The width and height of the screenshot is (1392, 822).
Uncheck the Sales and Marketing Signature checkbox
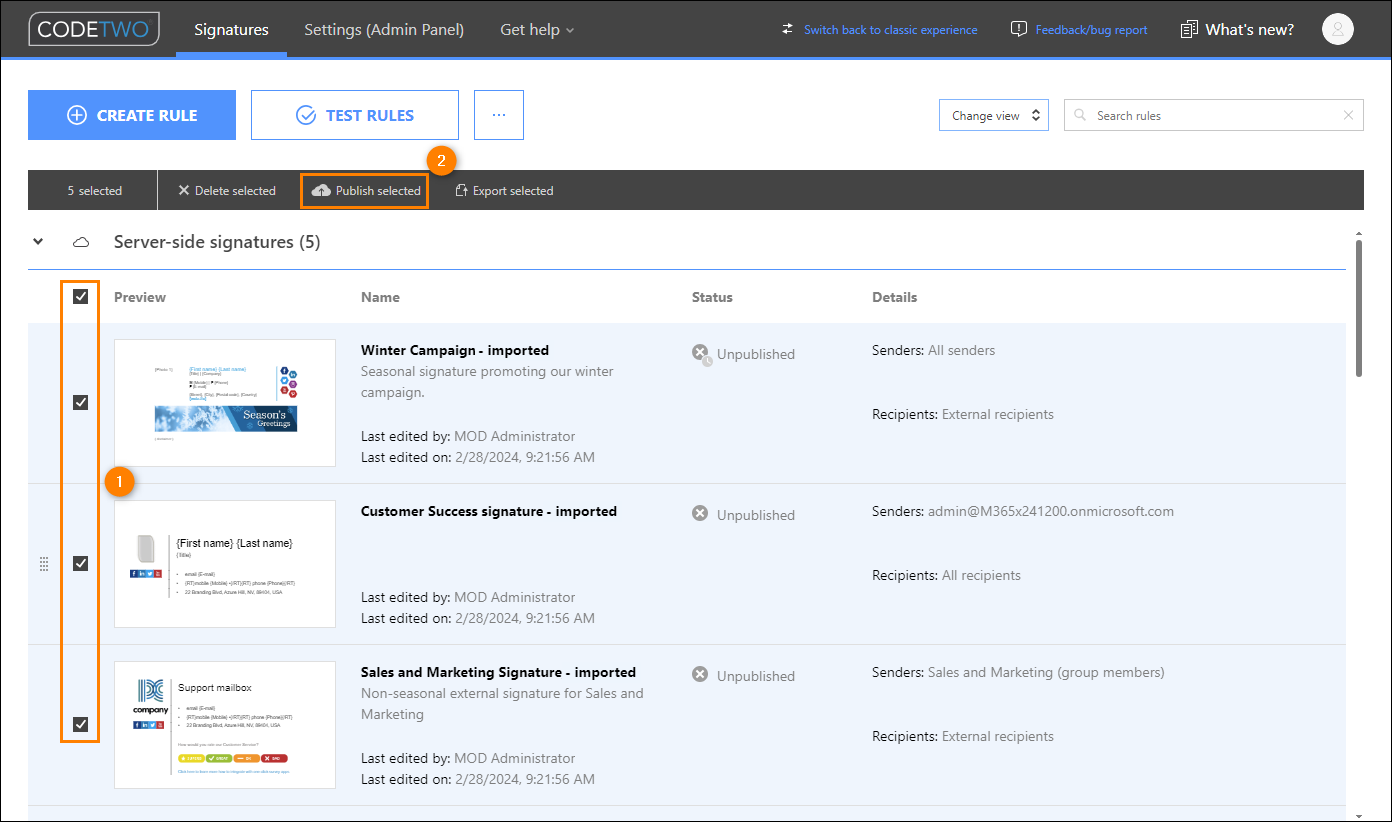(x=81, y=724)
